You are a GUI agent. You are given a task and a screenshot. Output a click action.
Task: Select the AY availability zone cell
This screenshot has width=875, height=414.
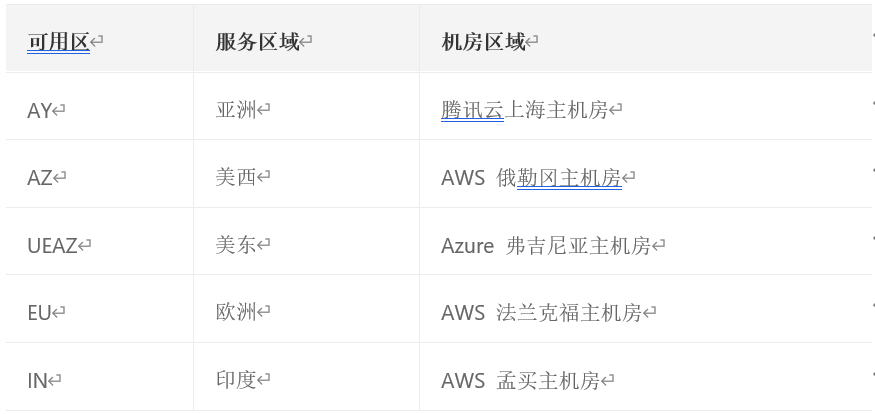pyautogui.click(x=40, y=111)
